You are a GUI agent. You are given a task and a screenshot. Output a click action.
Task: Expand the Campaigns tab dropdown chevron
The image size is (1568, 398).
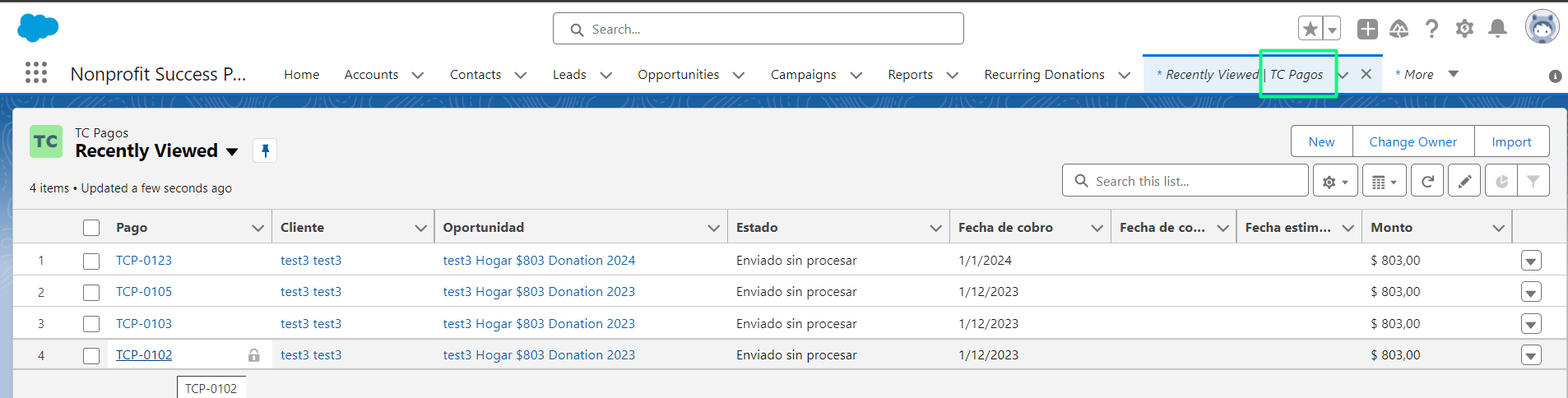click(x=856, y=75)
